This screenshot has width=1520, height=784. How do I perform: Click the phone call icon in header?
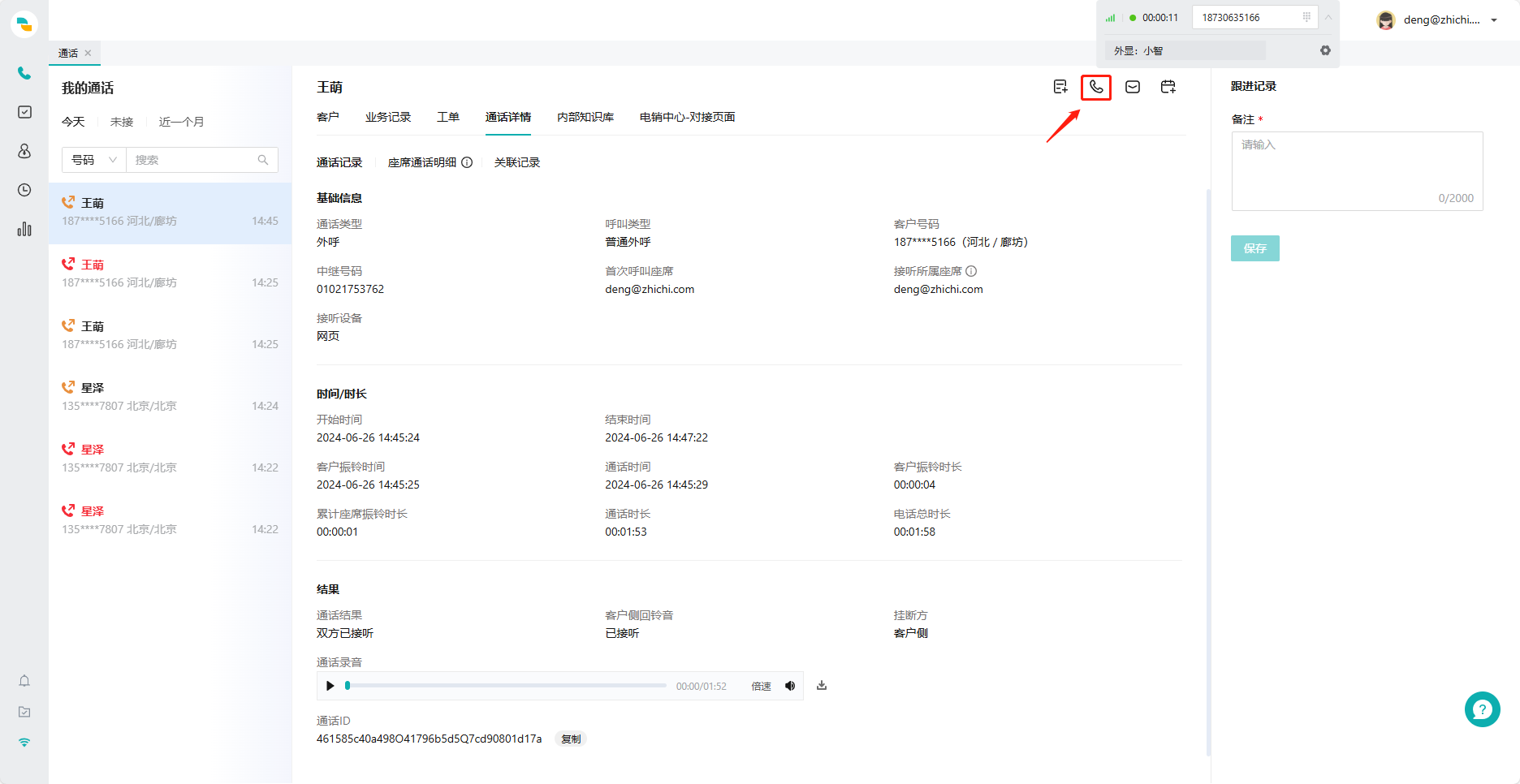click(1096, 87)
